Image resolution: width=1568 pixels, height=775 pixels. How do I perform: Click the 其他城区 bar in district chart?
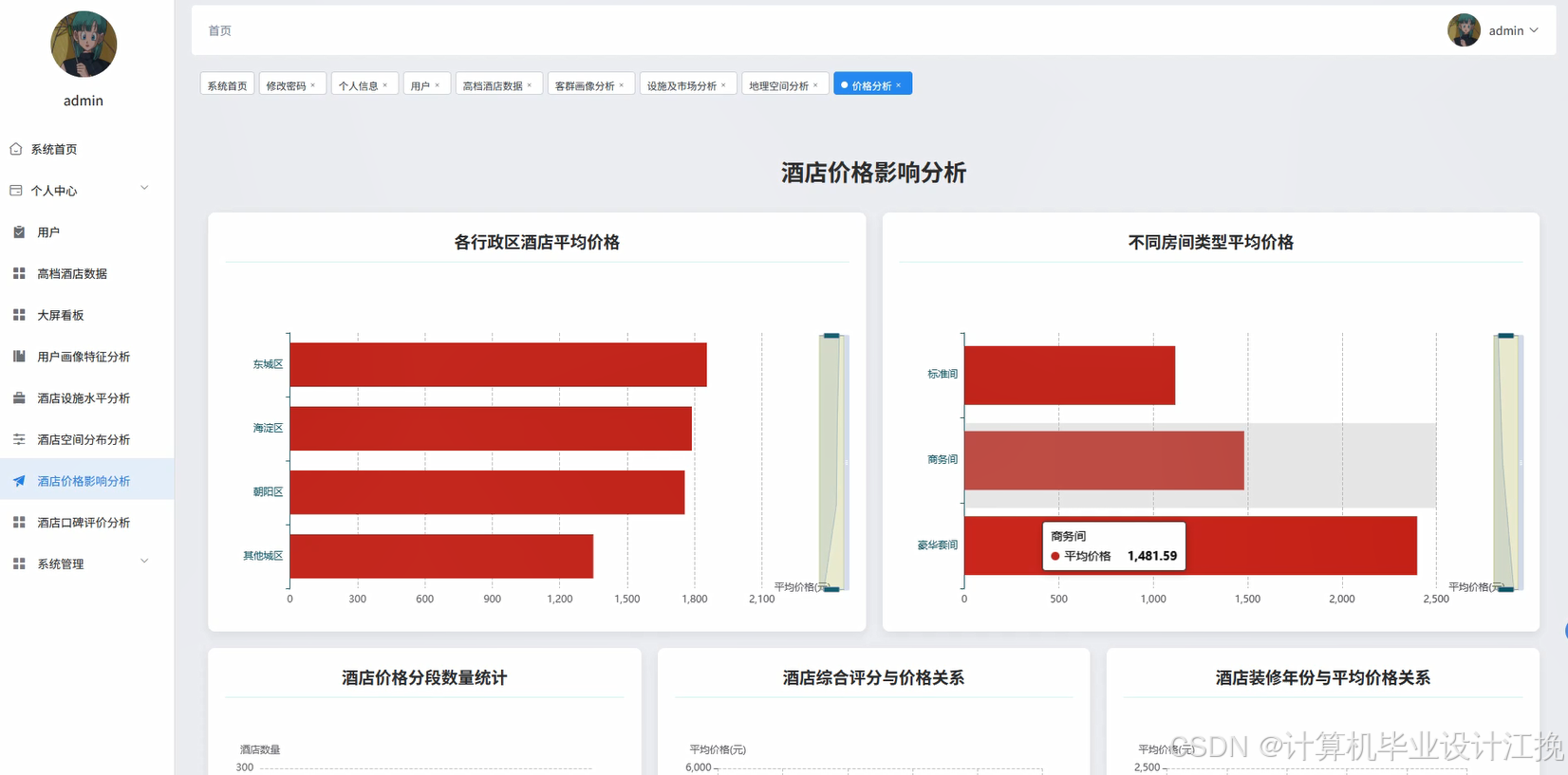tap(441, 556)
